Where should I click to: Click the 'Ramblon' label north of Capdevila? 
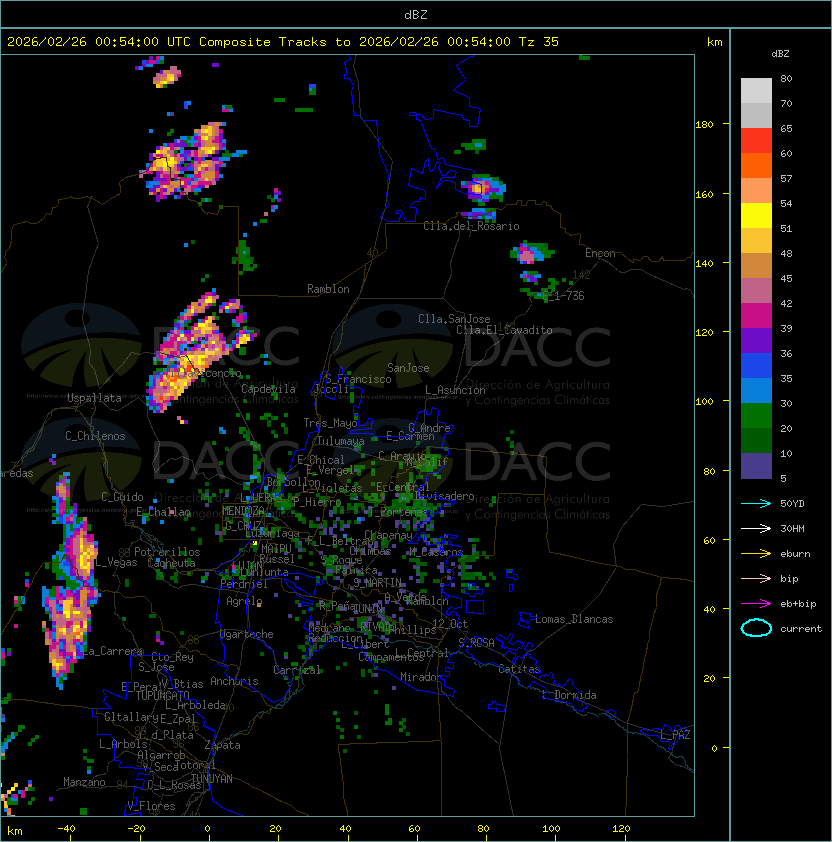[328, 289]
